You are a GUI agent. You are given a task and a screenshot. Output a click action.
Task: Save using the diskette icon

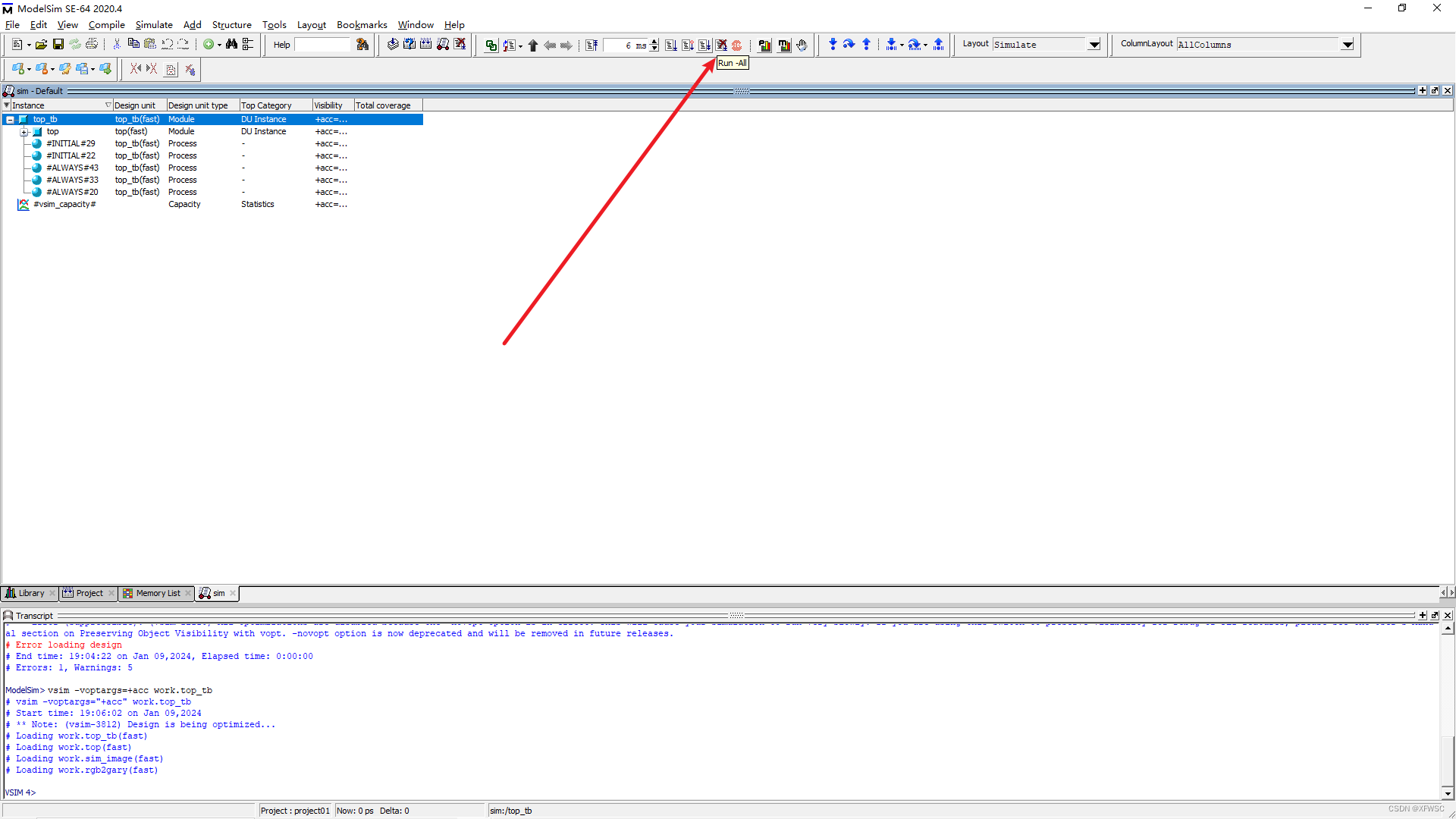click(x=58, y=44)
